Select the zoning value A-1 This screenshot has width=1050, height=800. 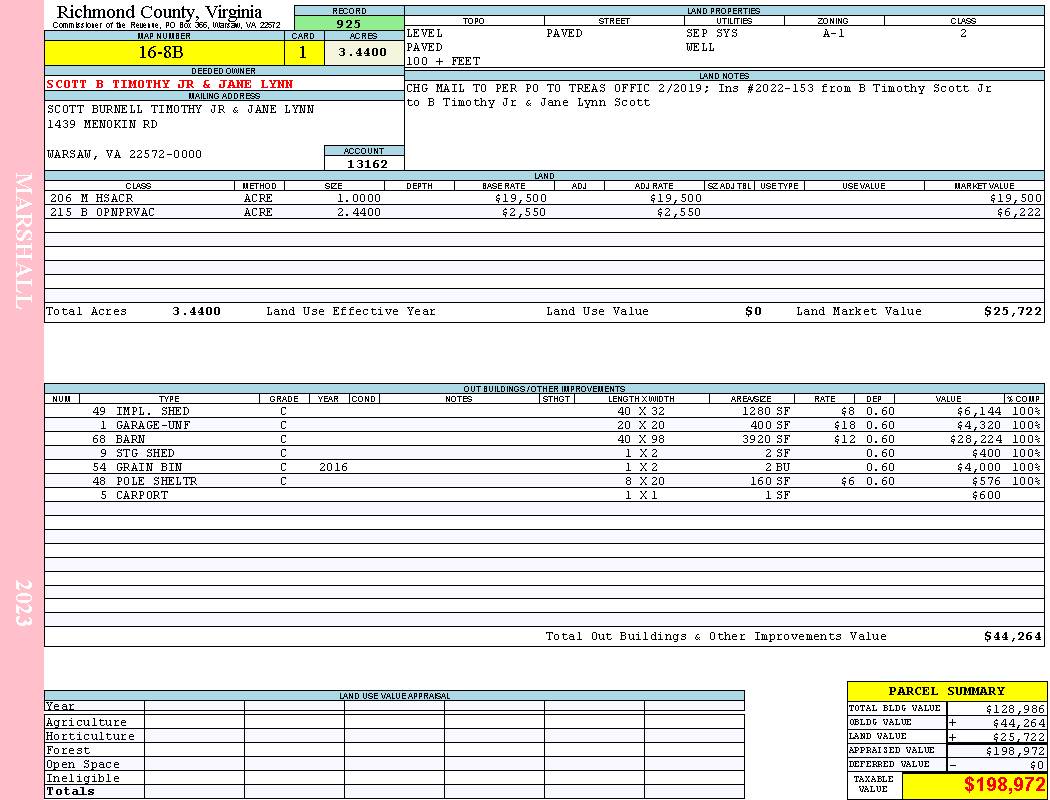pyautogui.click(x=834, y=33)
